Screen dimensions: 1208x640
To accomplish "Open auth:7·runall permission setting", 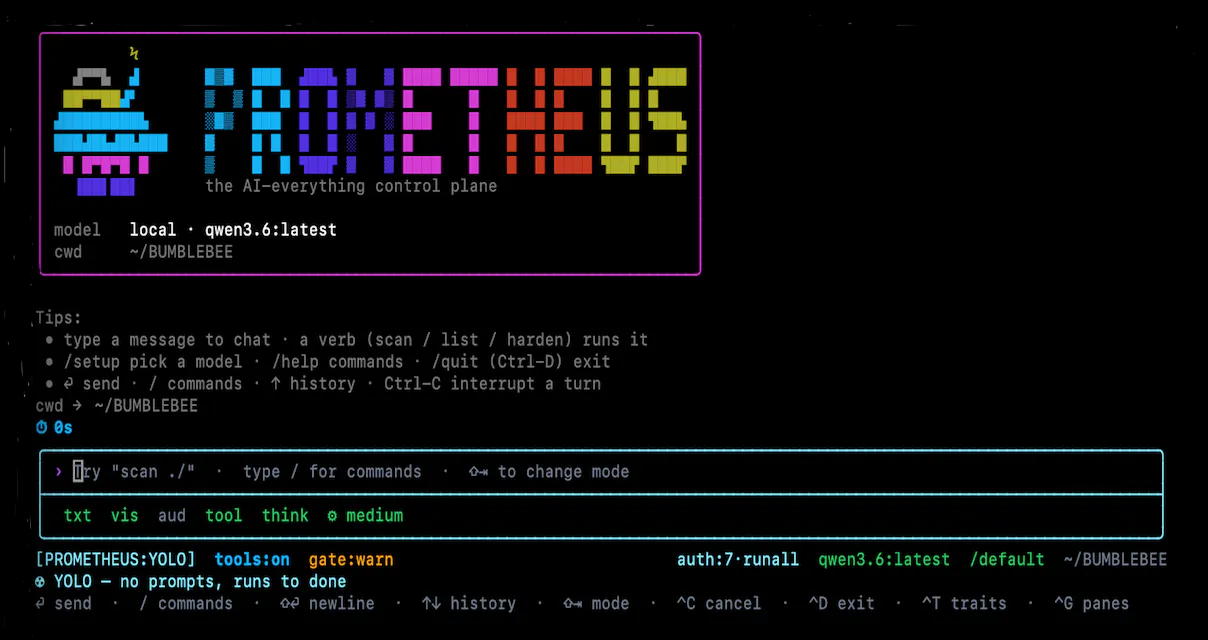I will coord(738,560).
